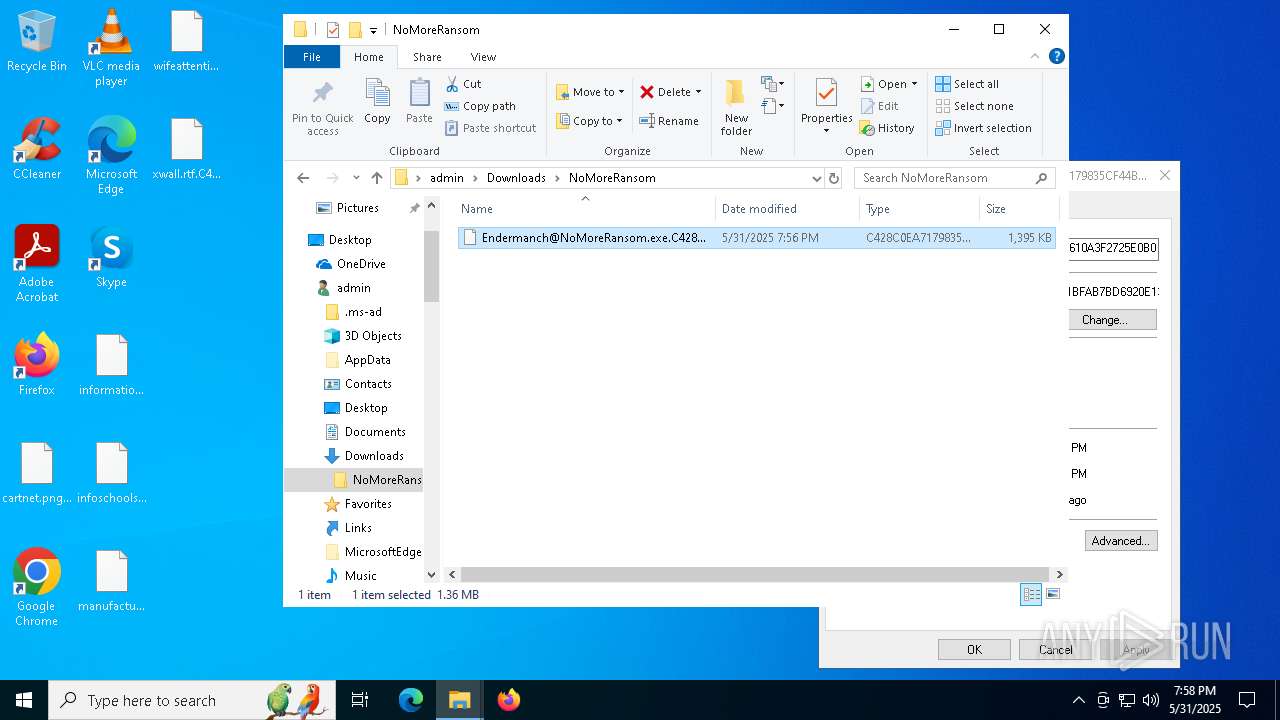The height and width of the screenshot is (720, 1280).
Task: Create a New folder
Action: 736,108
